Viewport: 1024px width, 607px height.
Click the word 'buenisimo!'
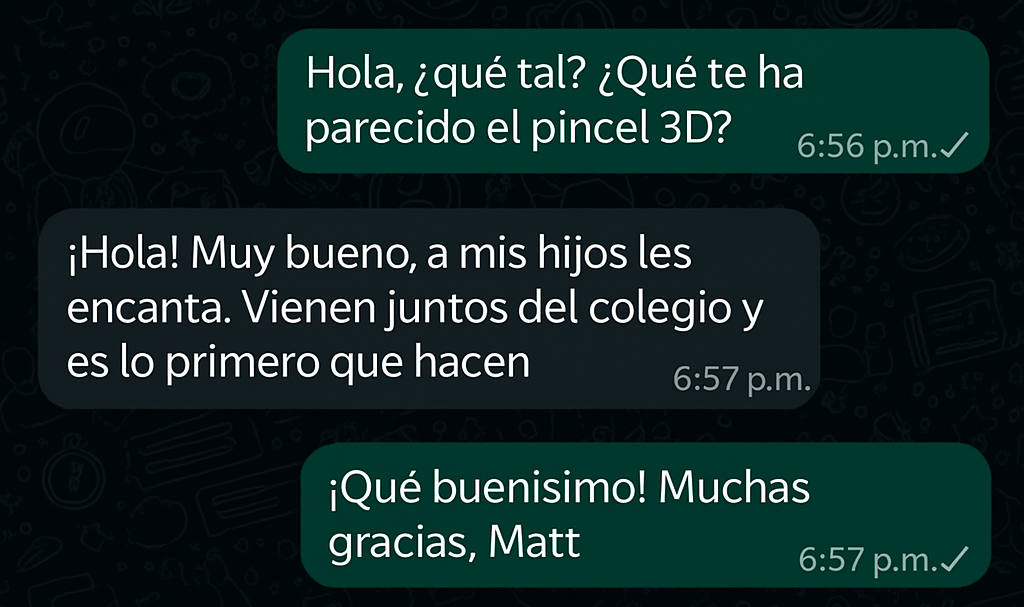pos(539,487)
